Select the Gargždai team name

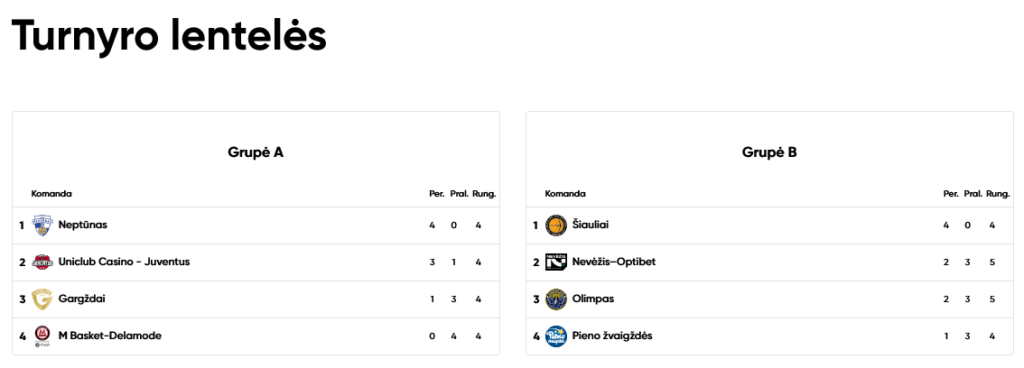tap(82, 299)
